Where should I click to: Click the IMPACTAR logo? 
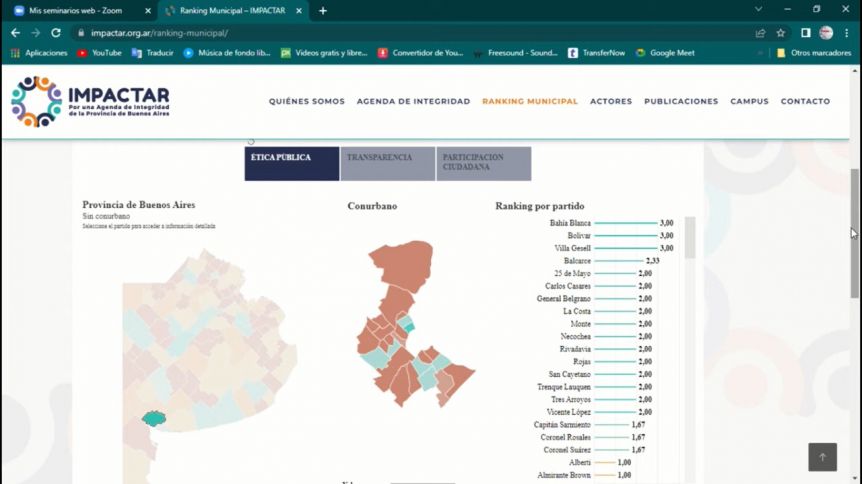91,102
